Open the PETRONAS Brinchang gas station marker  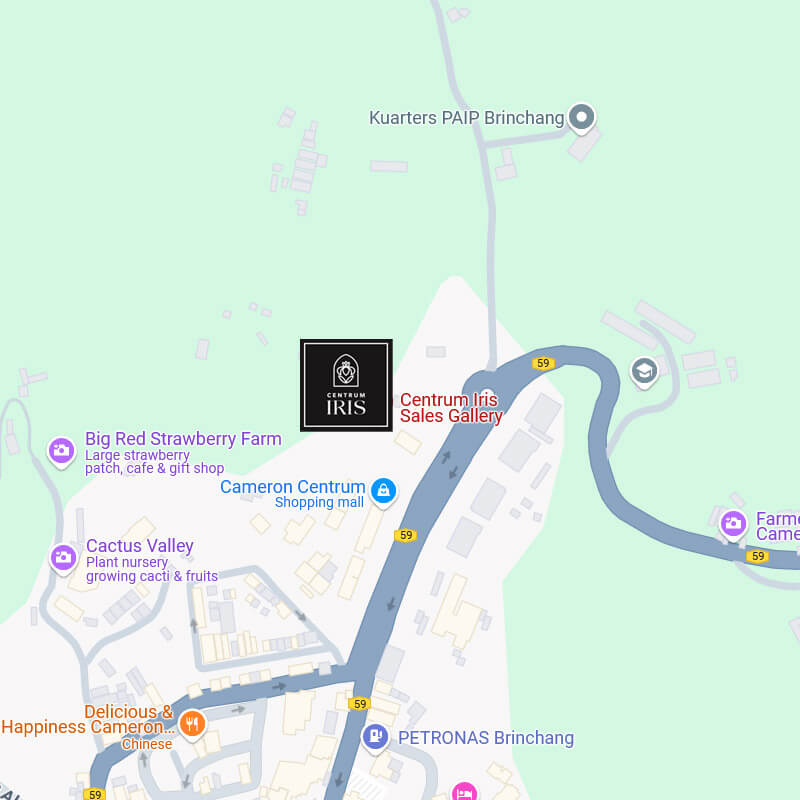(x=376, y=738)
